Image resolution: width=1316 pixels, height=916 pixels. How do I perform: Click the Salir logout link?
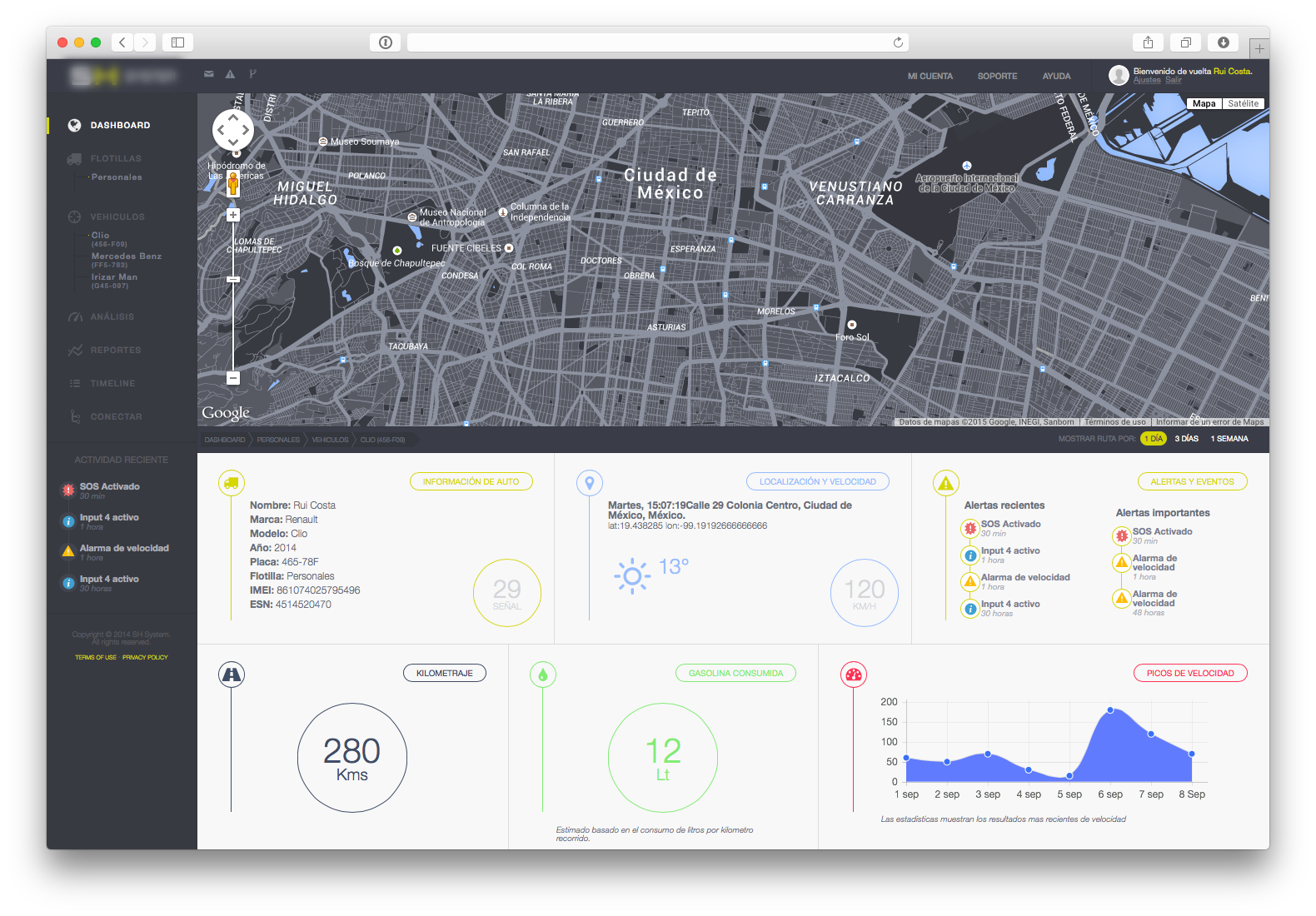pyautogui.click(x=1173, y=80)
